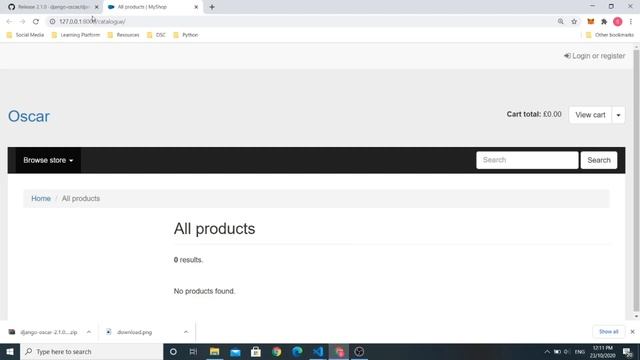Screen dimensions: 640x360
Task: Open Visual Studio Code from taskbar
Action: 318,351
